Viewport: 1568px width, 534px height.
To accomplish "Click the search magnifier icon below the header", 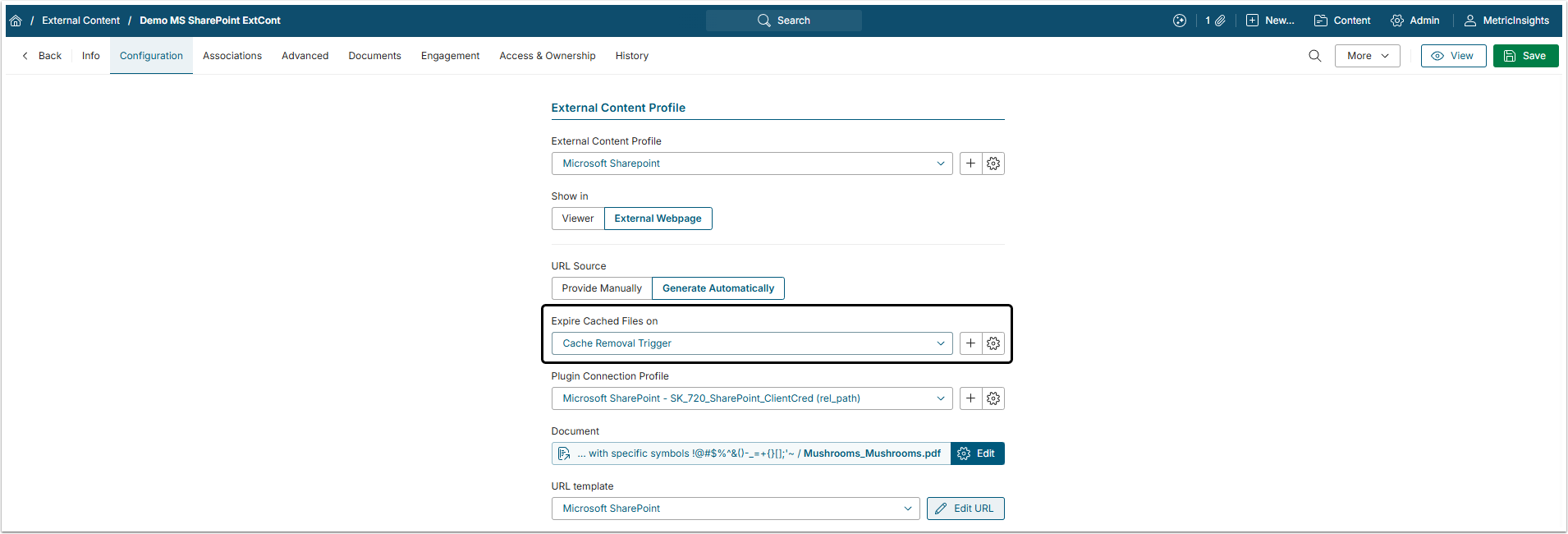I will (x=1314, y=56).
